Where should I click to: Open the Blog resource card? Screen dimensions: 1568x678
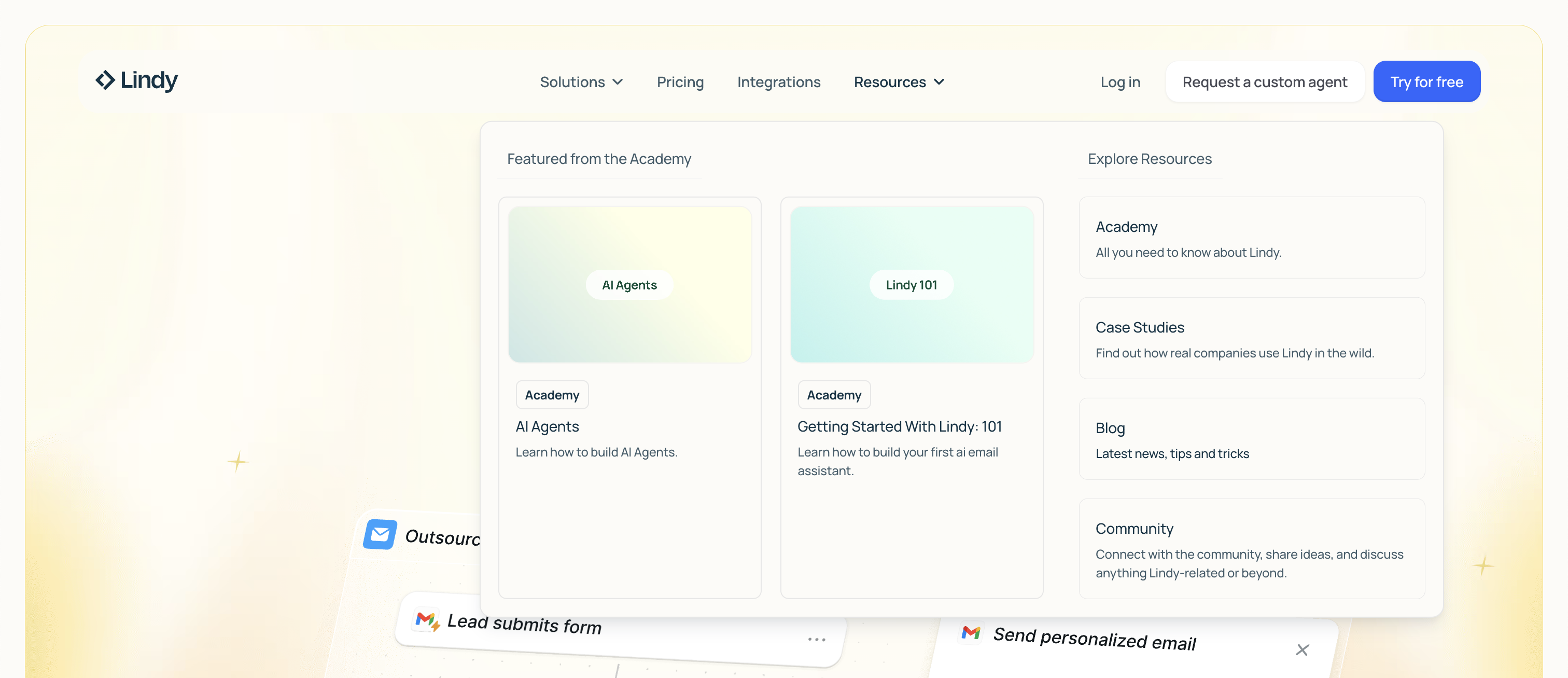(x=1252, y=438)
